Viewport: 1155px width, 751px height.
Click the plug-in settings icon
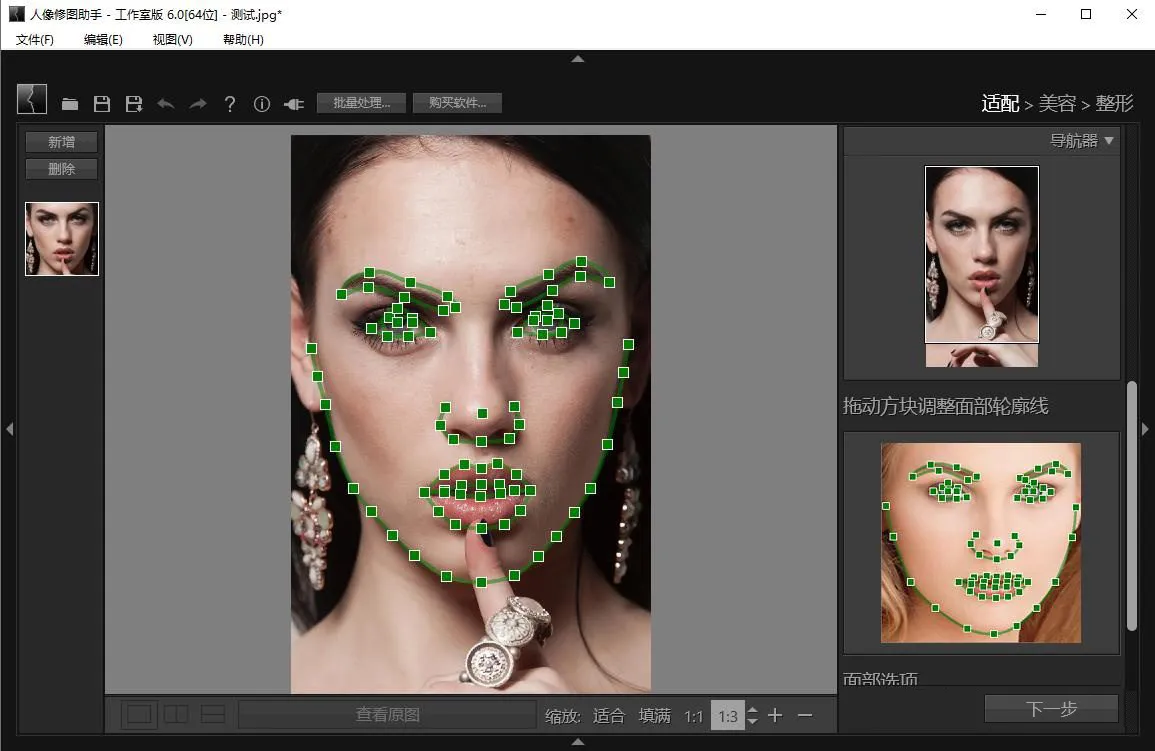click(x=294, y=104)
